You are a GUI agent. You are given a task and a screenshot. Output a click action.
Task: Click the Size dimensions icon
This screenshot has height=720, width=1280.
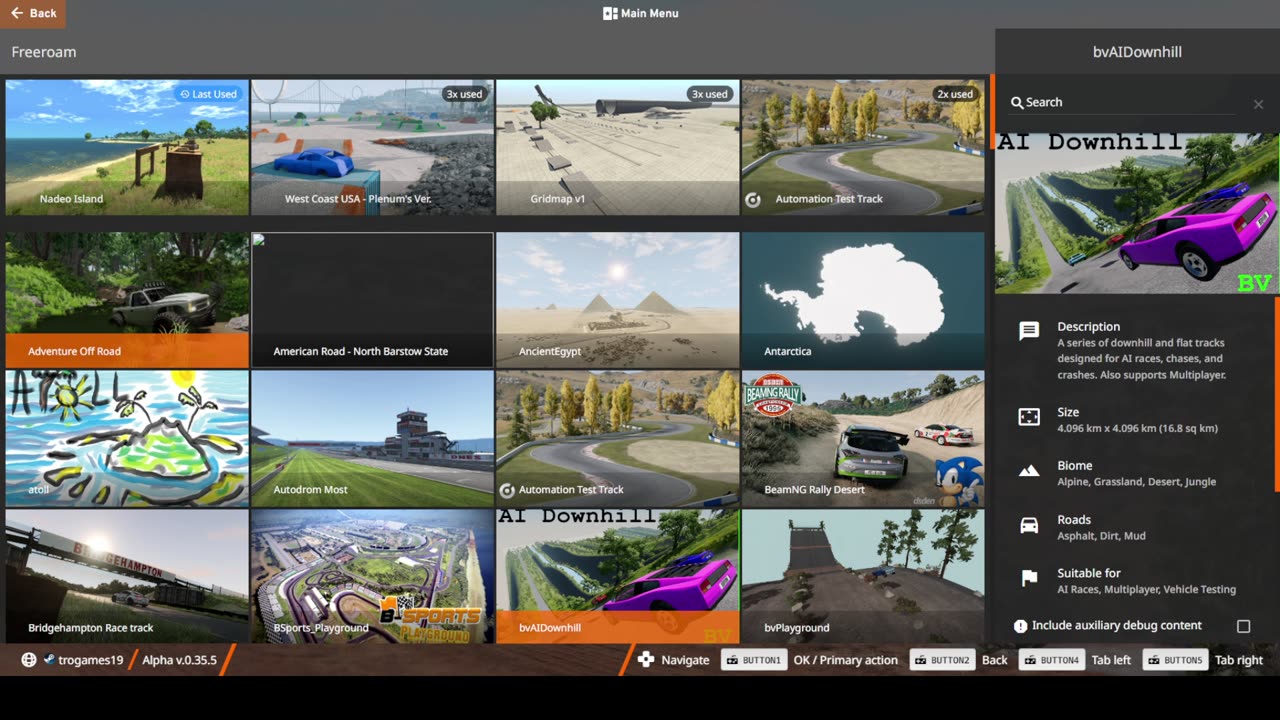(x=1029, y=417)
